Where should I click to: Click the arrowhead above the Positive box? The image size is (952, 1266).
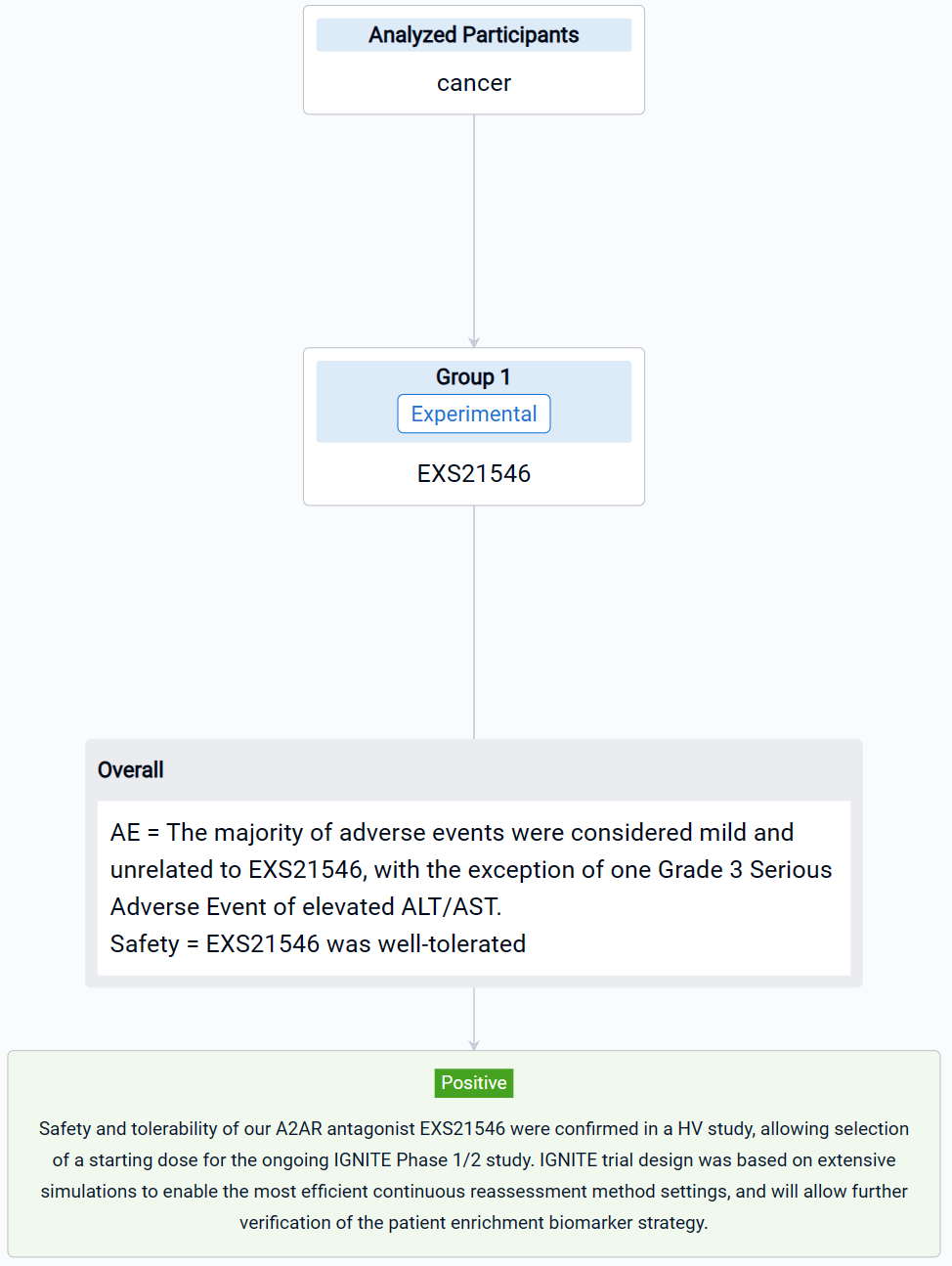(474, 1045)
